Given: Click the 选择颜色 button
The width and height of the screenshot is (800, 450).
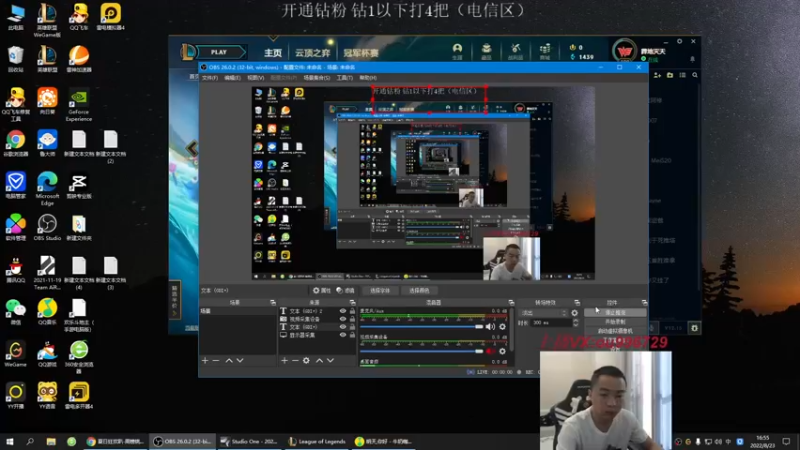Looking at the screenshot, I should [419, 290].
